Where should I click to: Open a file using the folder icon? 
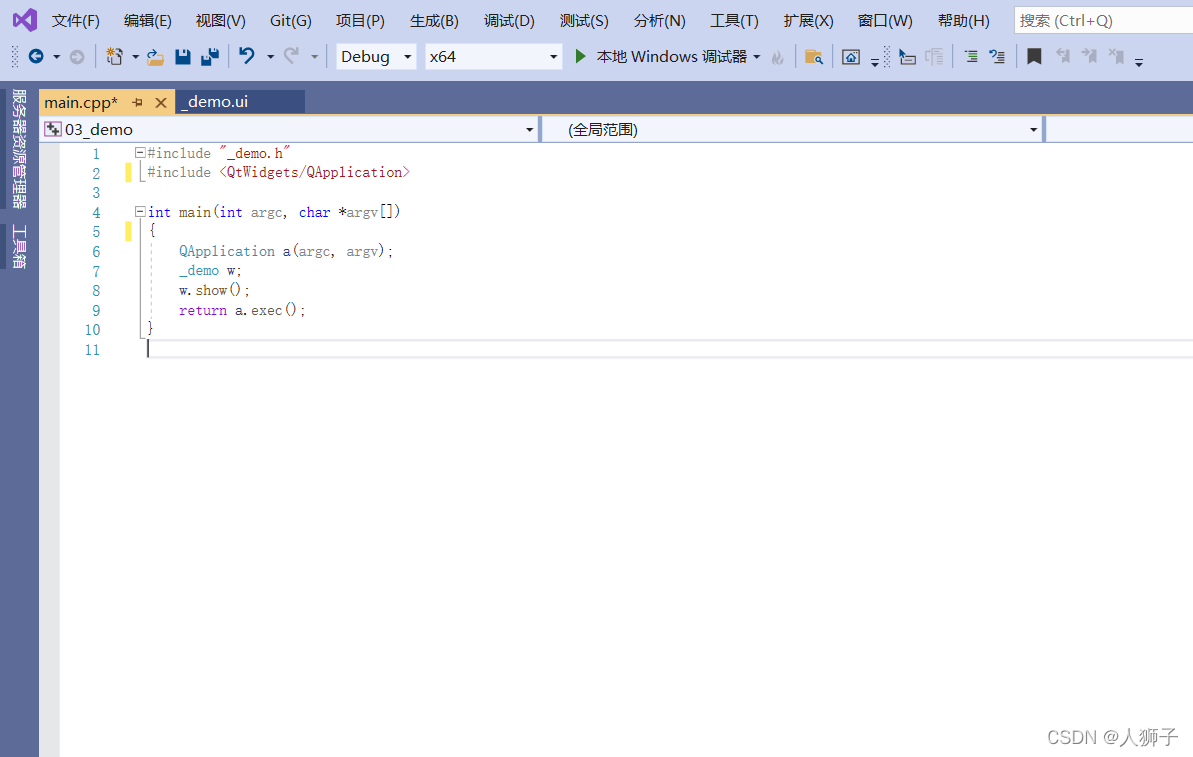click(x=155, y=57)
